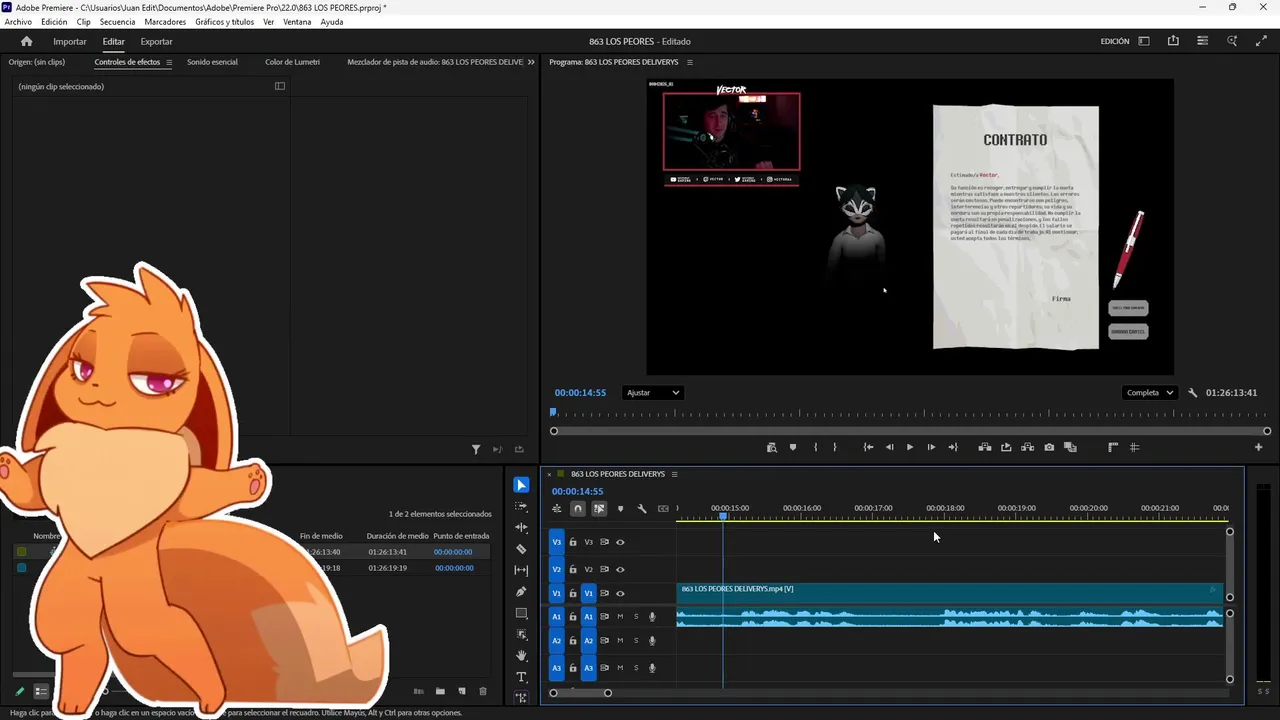Open the Archivo menu

click(18, 22)
